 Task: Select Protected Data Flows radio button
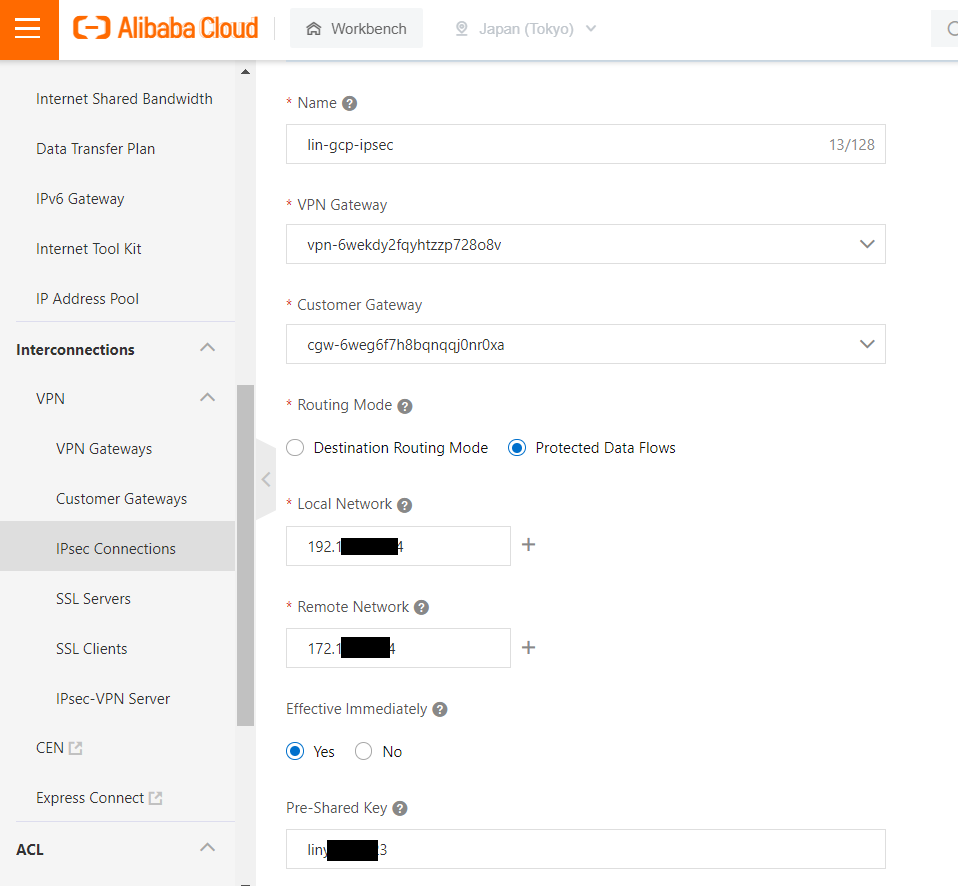pos(517,448)
